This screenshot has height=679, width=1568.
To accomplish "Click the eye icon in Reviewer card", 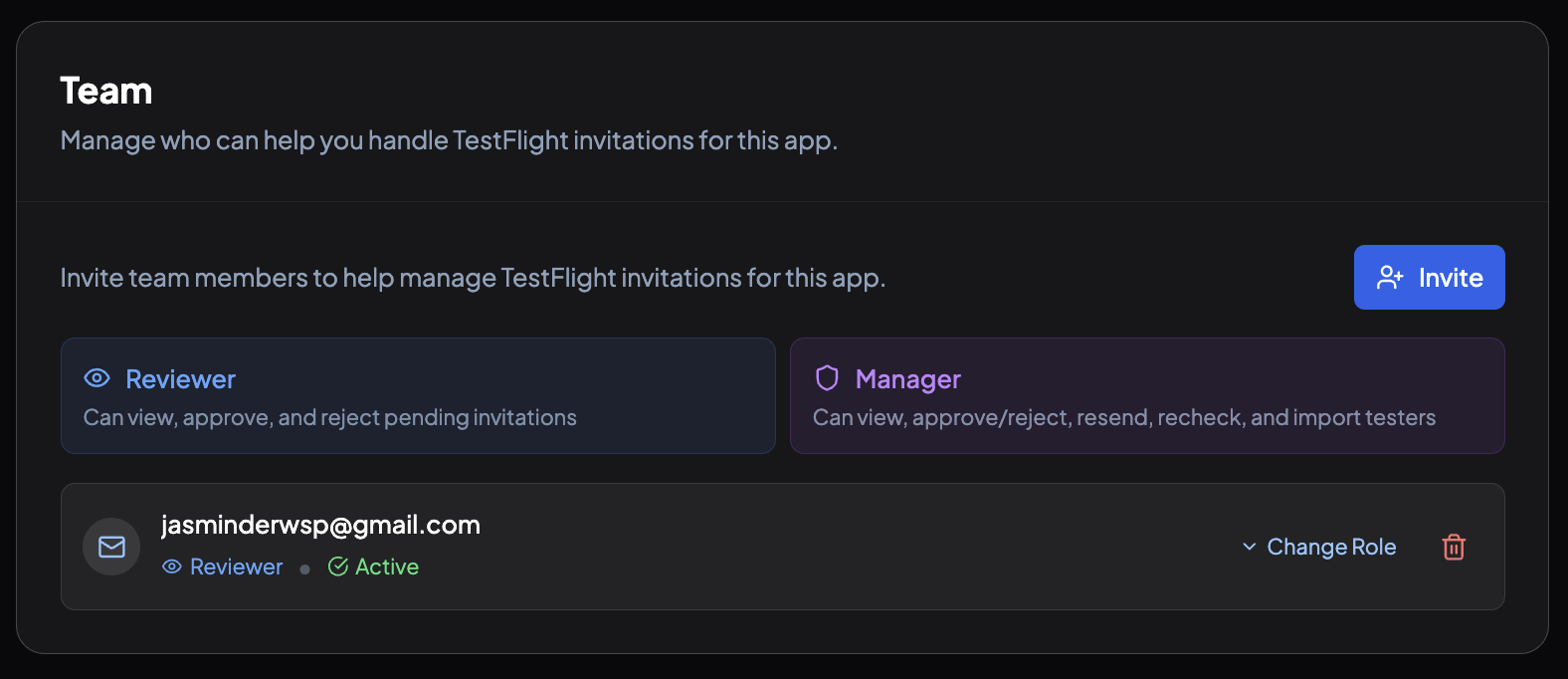I will (x=98, y=378).
